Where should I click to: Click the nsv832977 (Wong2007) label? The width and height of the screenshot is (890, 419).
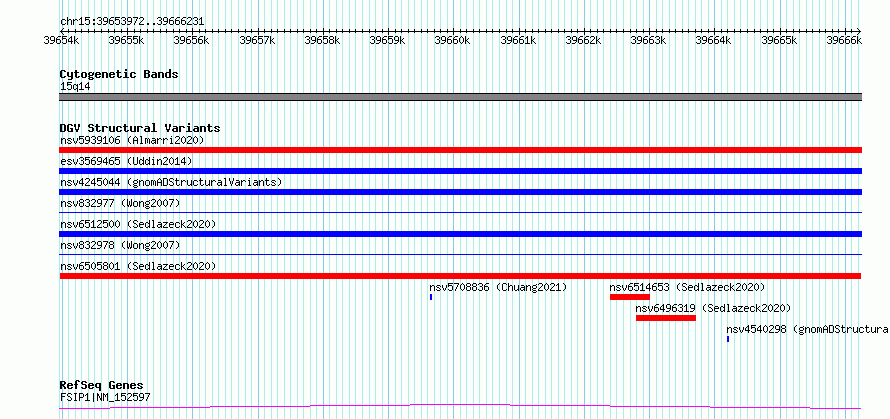(120, 203)
